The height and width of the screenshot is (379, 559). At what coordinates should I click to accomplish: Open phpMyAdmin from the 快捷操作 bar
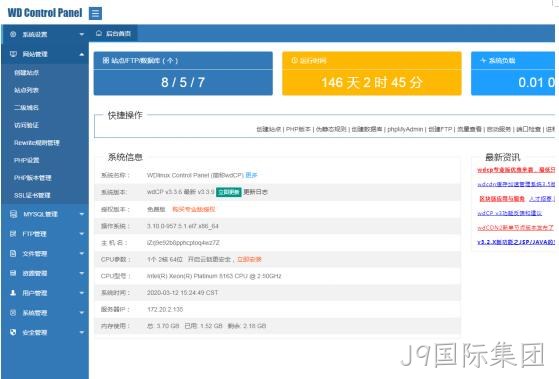pyautogui.click(x=405, y=129)
